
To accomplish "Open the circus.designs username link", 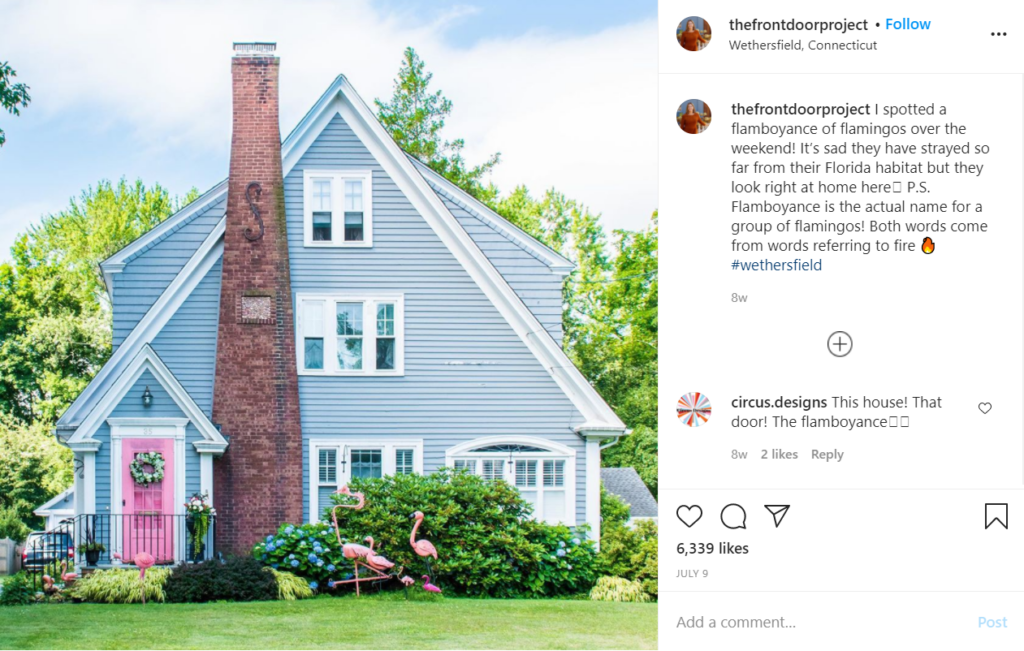I will click(779, 402).
